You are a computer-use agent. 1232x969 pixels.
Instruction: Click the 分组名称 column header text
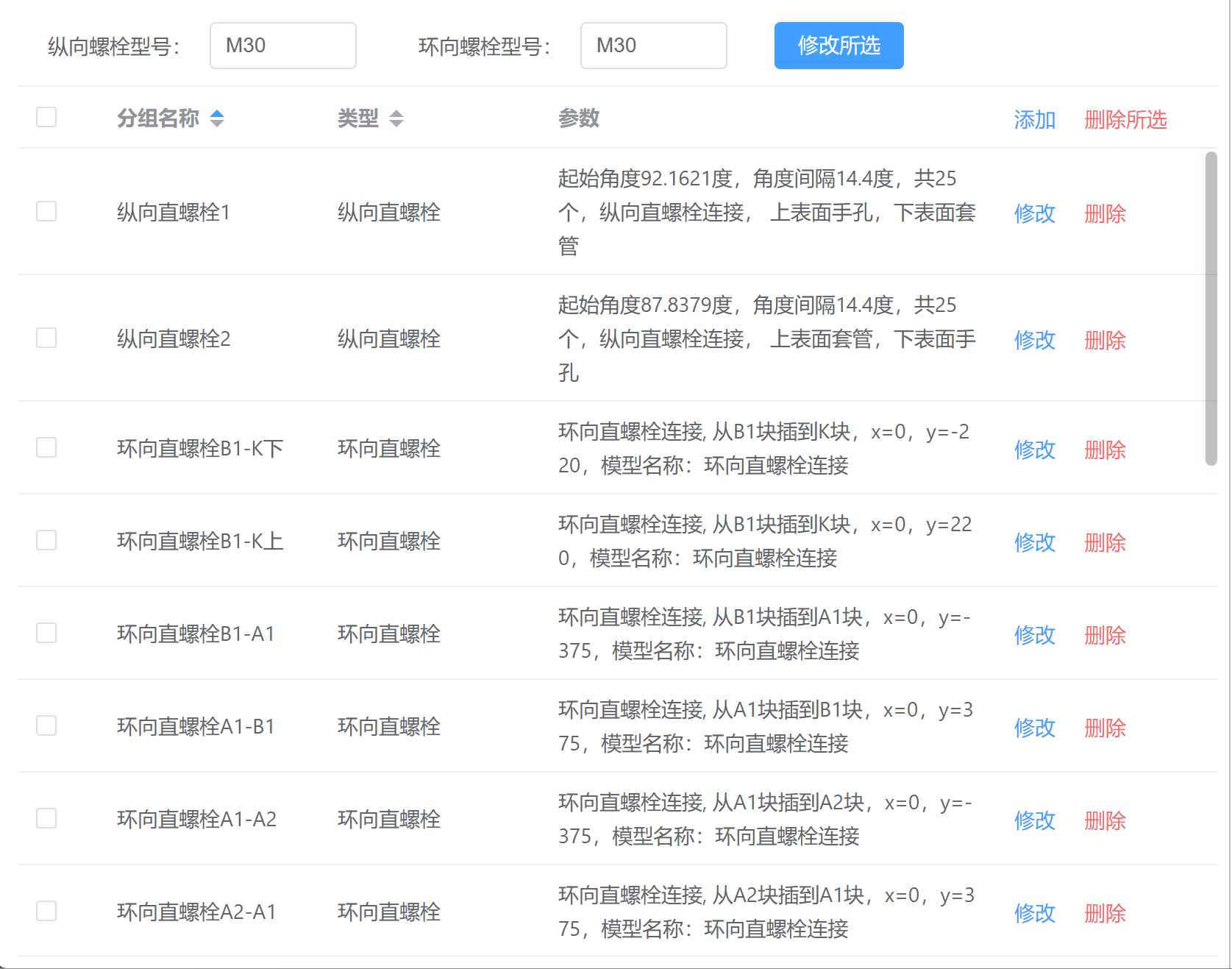pos(158,118)
